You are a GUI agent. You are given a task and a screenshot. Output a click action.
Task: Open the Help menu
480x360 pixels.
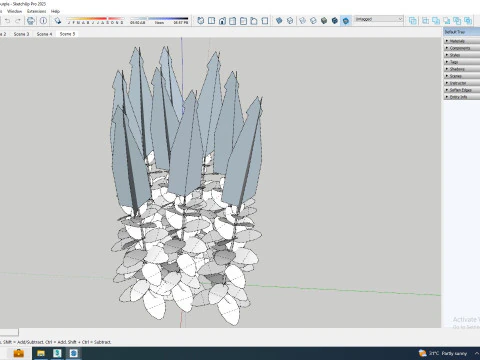[55, 11]
